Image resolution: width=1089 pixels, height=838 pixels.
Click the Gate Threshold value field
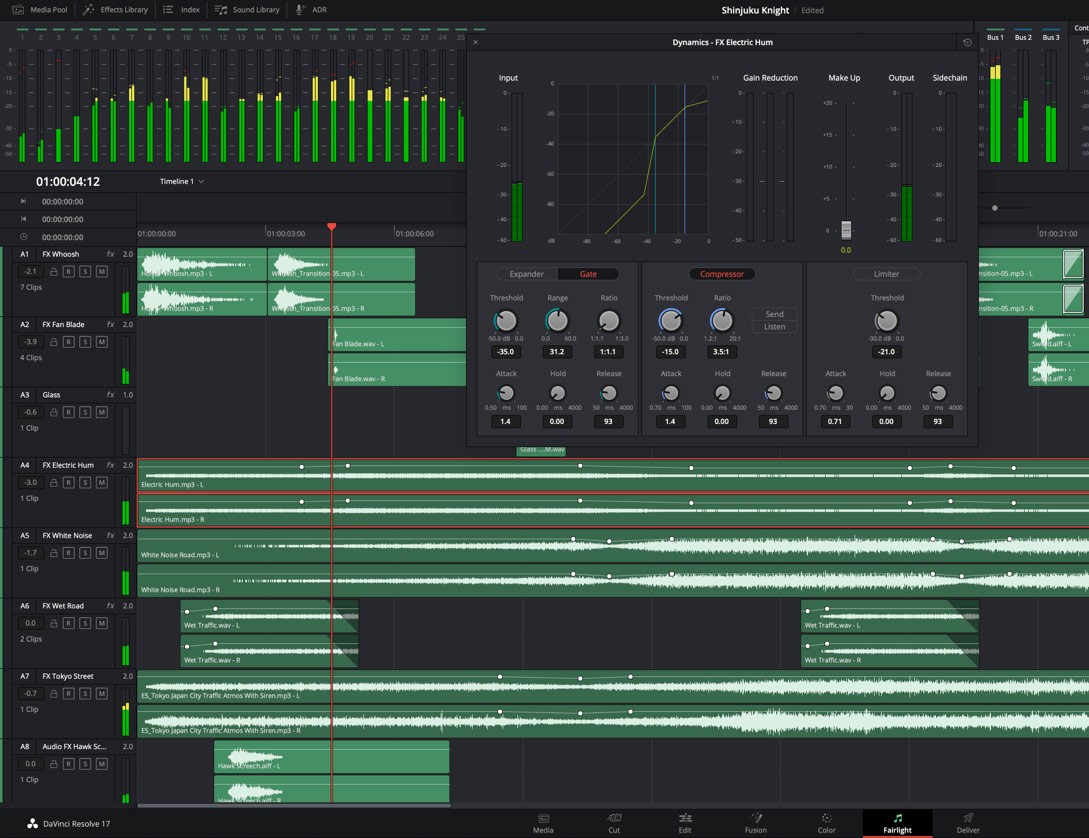pyautogui.click(x=506, y=352)
